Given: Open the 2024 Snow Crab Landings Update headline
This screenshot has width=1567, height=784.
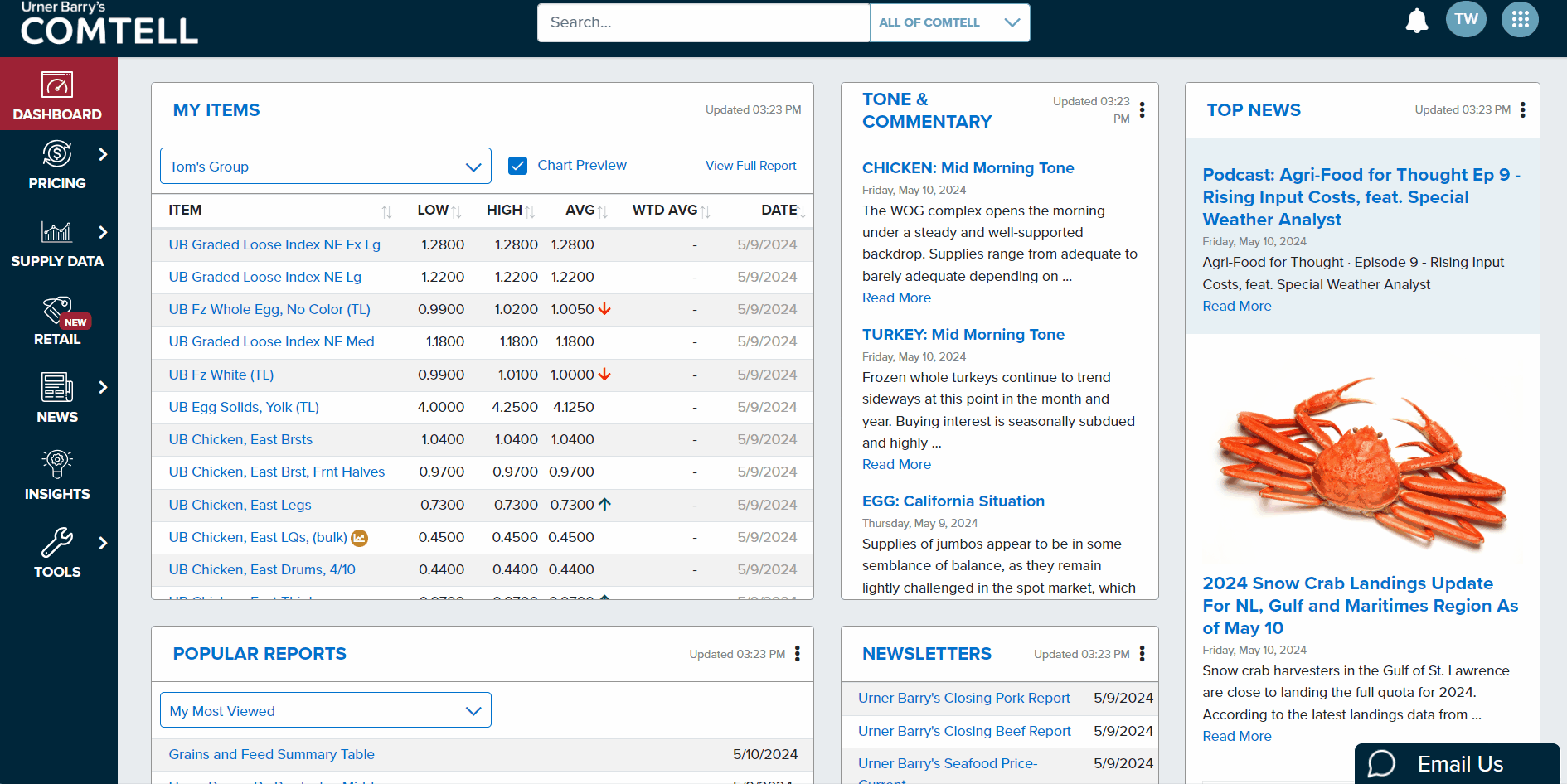Looking at the screenshot, I should tap(1361, 606).
